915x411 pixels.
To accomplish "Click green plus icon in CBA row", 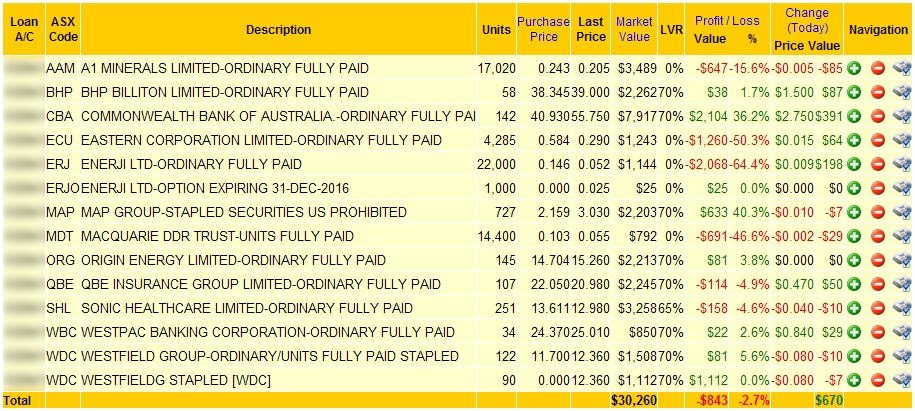I will click(x=854, y=116).
